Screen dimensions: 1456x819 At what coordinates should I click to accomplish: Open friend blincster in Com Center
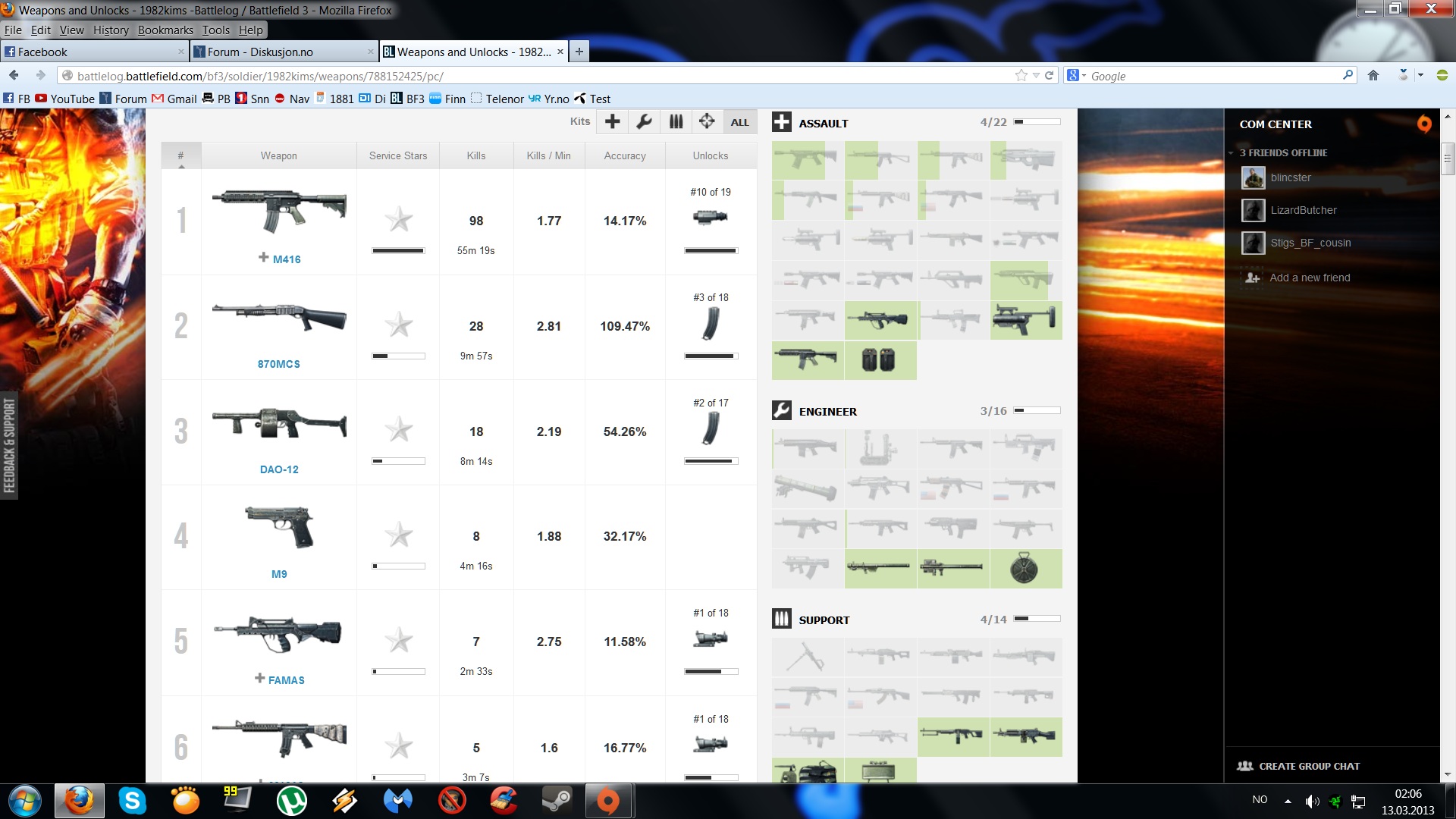pyautogui.click(x=1291, y=177)
